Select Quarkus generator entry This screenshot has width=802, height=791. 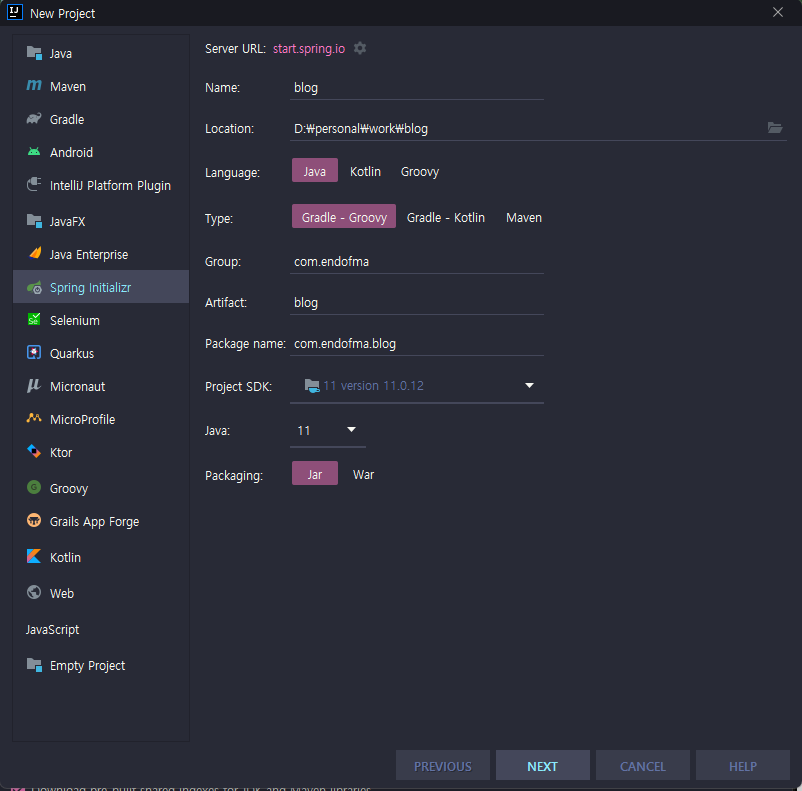click(101, 354)
